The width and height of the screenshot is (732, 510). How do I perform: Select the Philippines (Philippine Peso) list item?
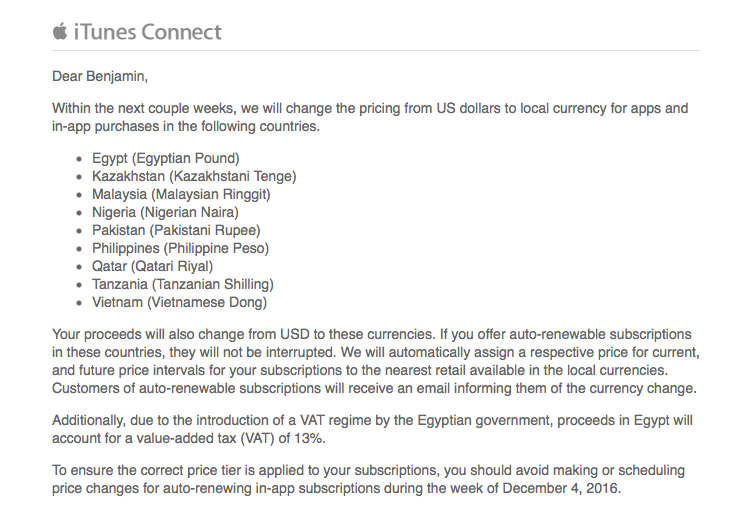(180, 248)
